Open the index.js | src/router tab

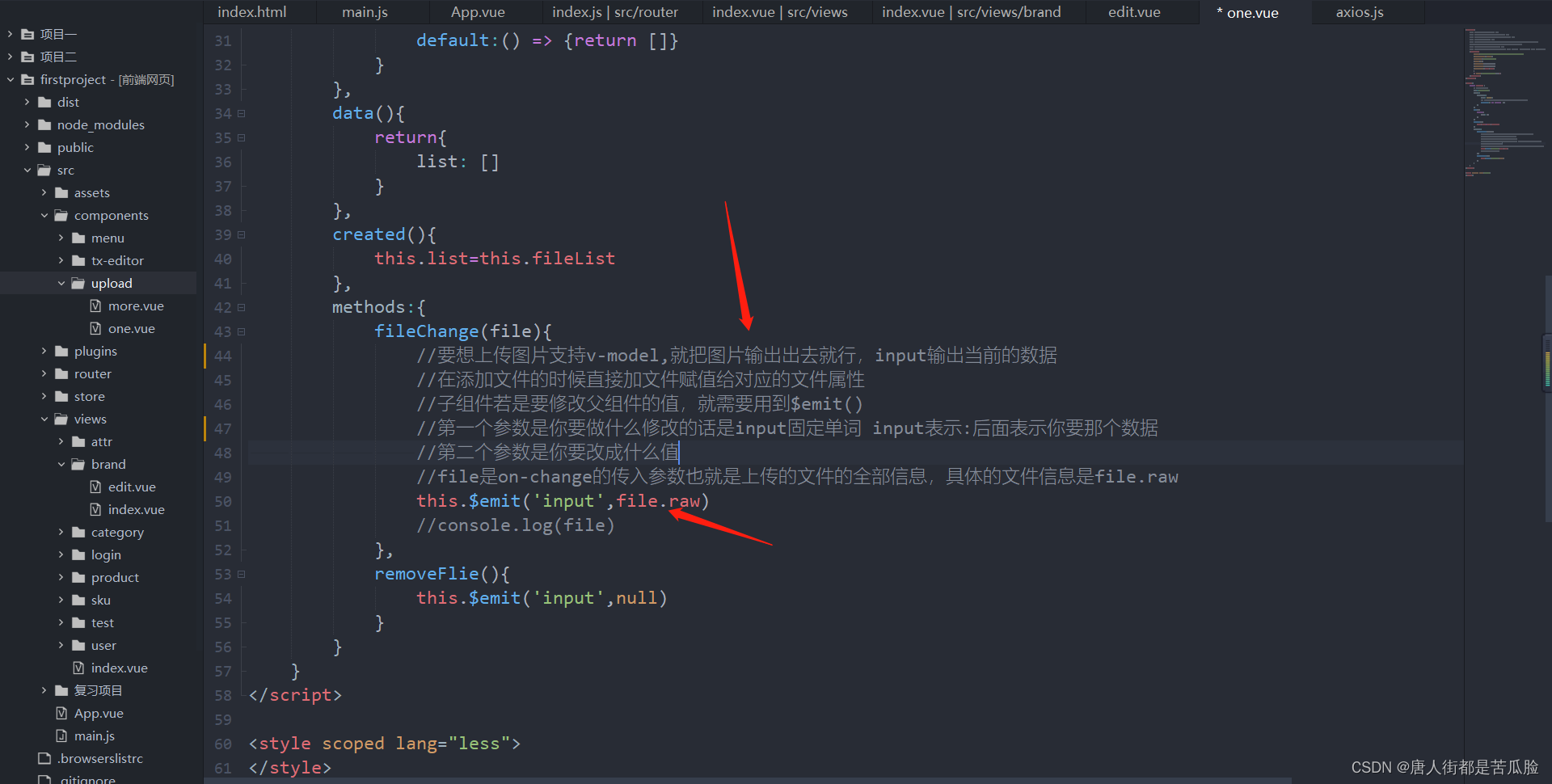(615, 12)
